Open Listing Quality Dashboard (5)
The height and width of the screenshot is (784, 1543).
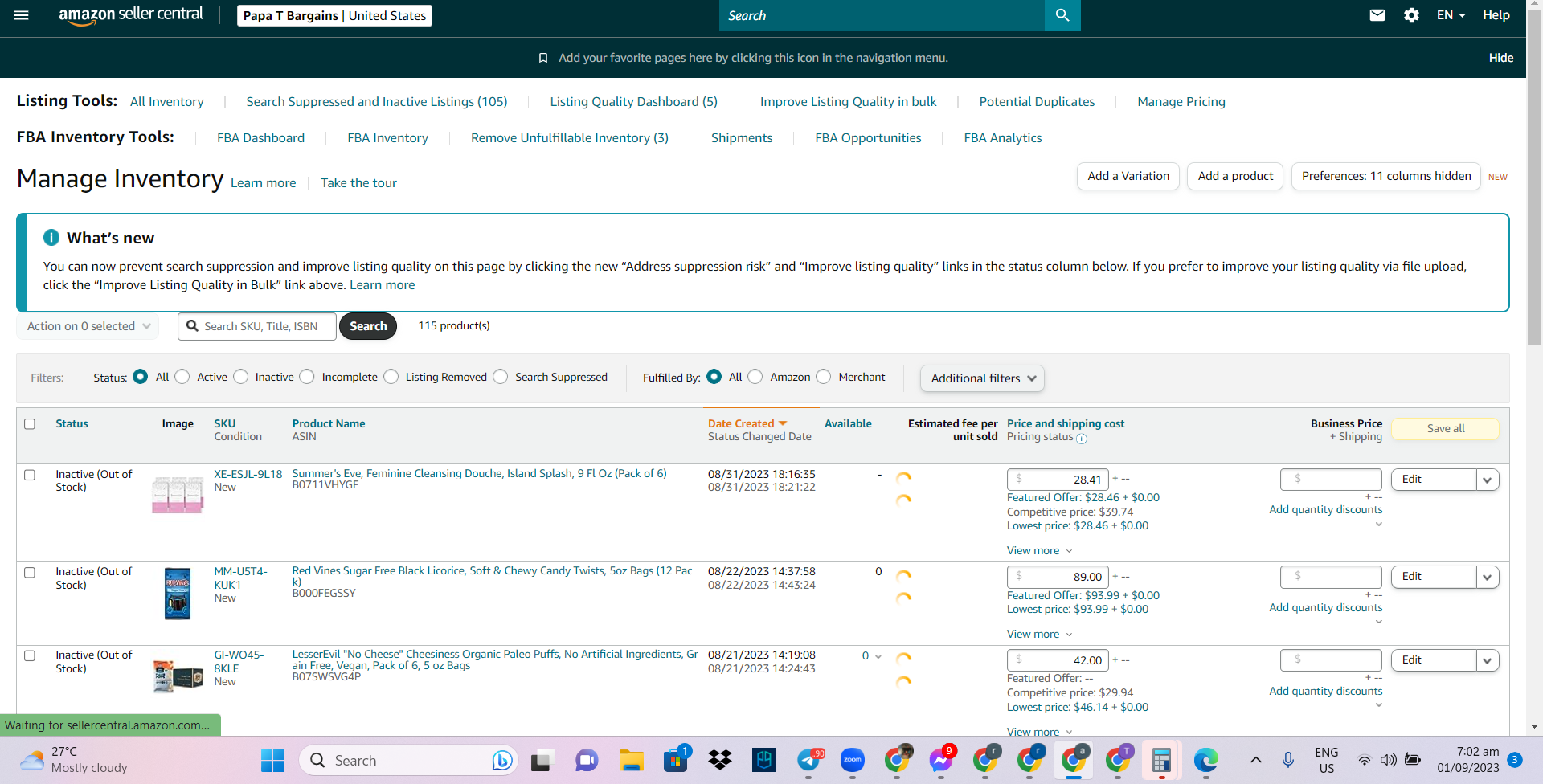click(x=634, y=102)
